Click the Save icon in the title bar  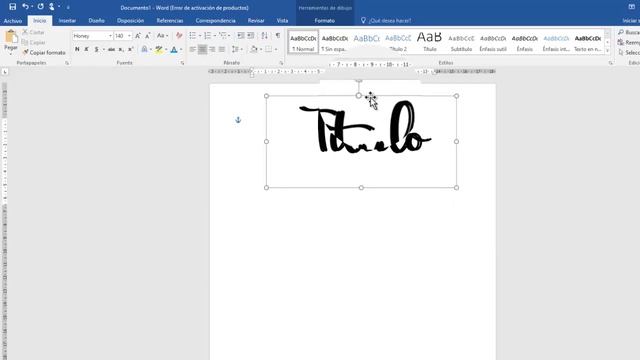13,7
